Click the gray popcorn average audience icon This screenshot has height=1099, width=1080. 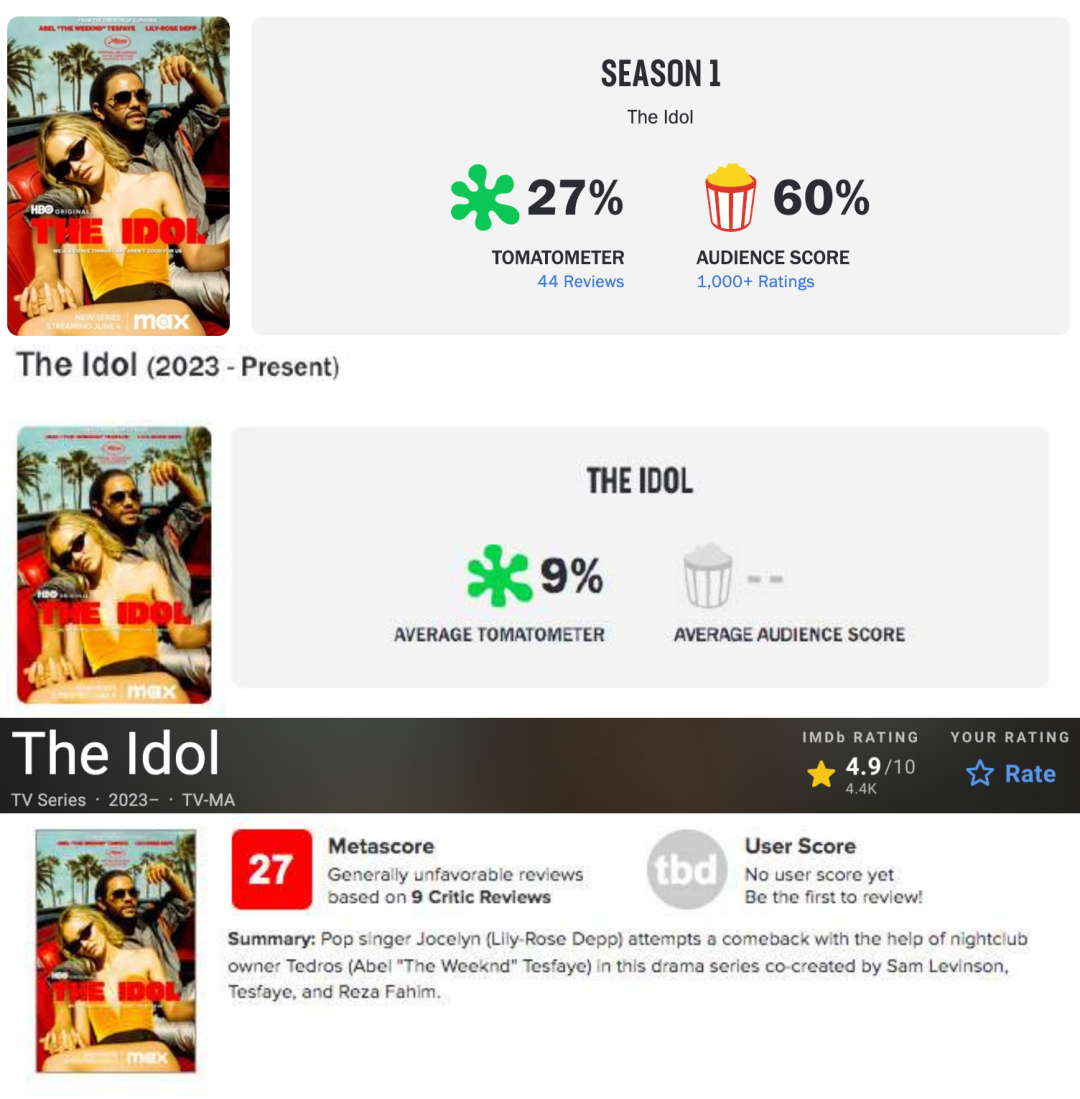pos(708,576)
